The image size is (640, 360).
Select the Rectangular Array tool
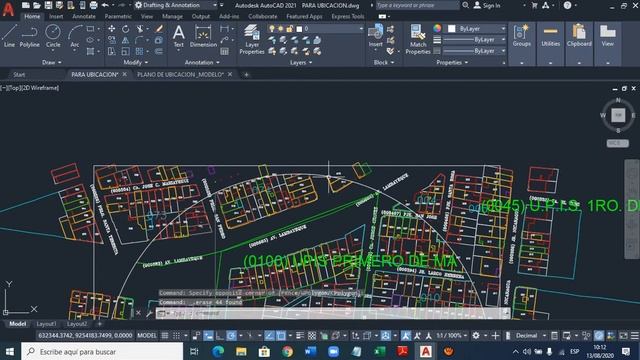click(x=139, y=51)
